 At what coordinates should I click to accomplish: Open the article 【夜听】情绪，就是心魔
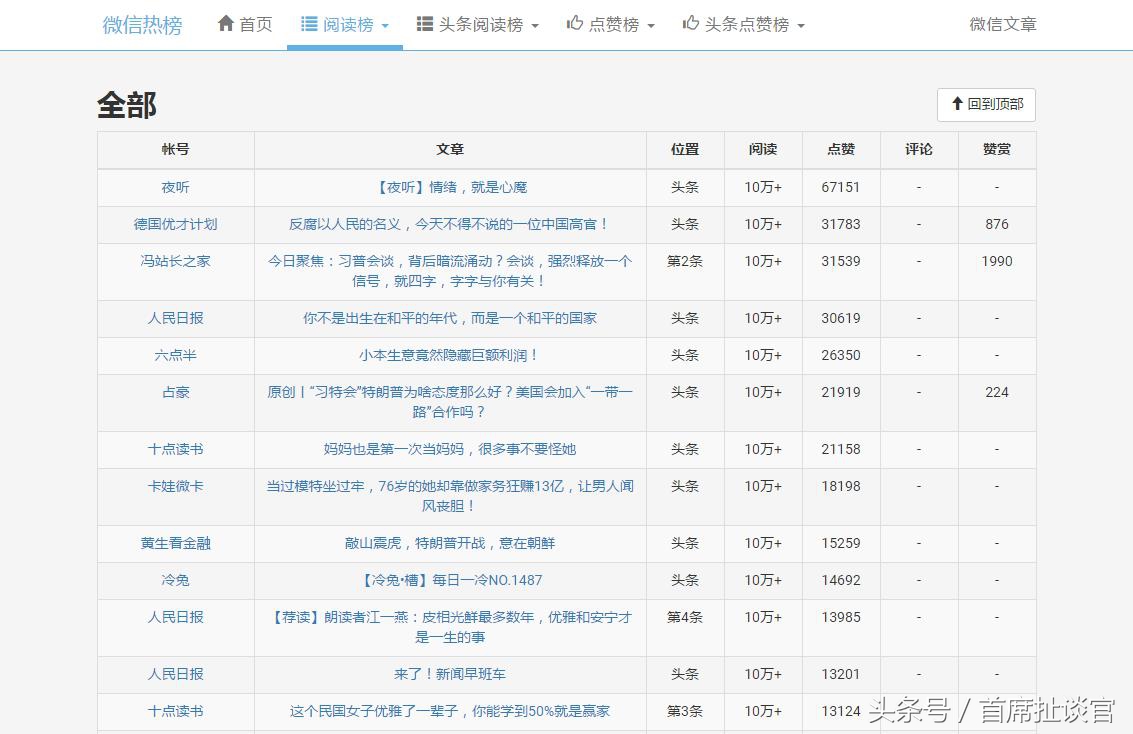click(451, 187)
